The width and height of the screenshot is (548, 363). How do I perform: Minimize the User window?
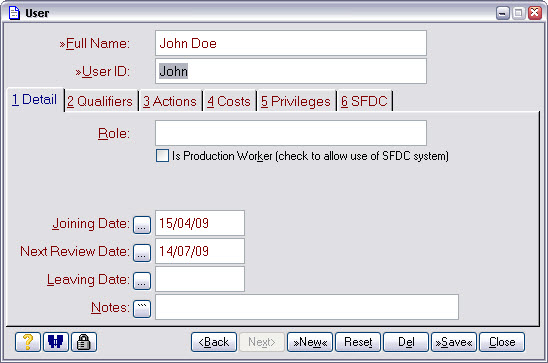503,13
